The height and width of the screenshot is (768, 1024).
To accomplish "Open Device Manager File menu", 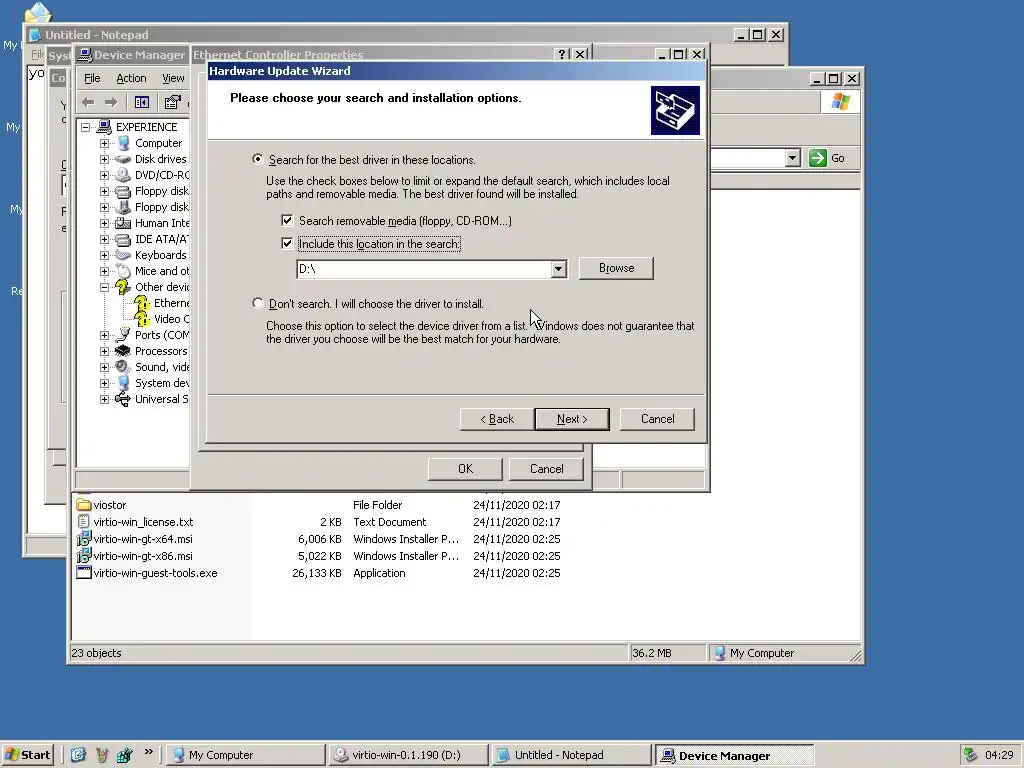I will [92, 78].
